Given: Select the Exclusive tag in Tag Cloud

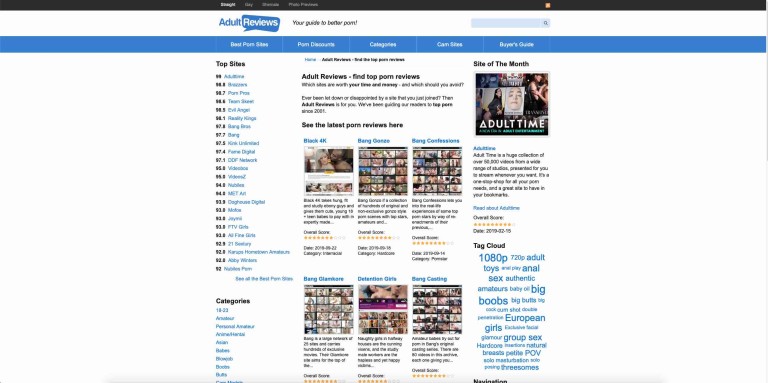Looking at the screenshot, I should 515,327.
